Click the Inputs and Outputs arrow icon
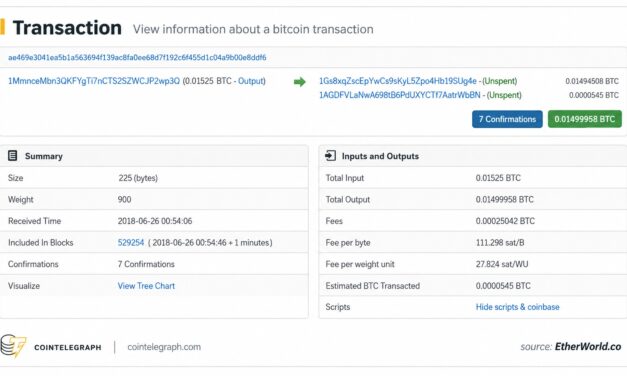The width and height of the screenshot is (627, 376). tap(330, 156)
